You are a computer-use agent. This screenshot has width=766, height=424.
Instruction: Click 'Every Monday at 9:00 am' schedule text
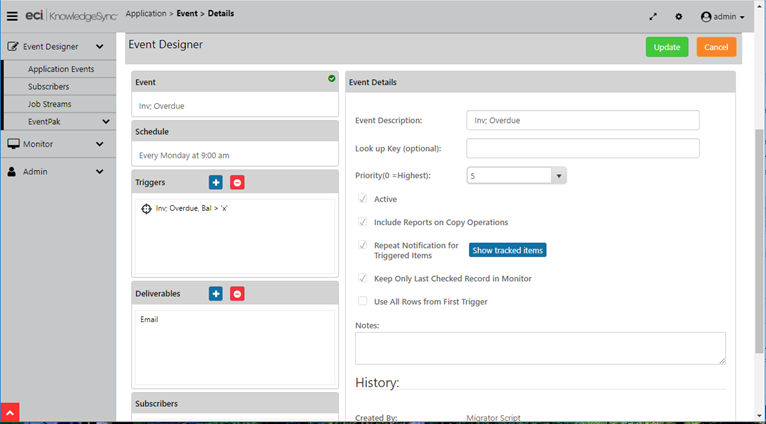click(x=184, y=155)
